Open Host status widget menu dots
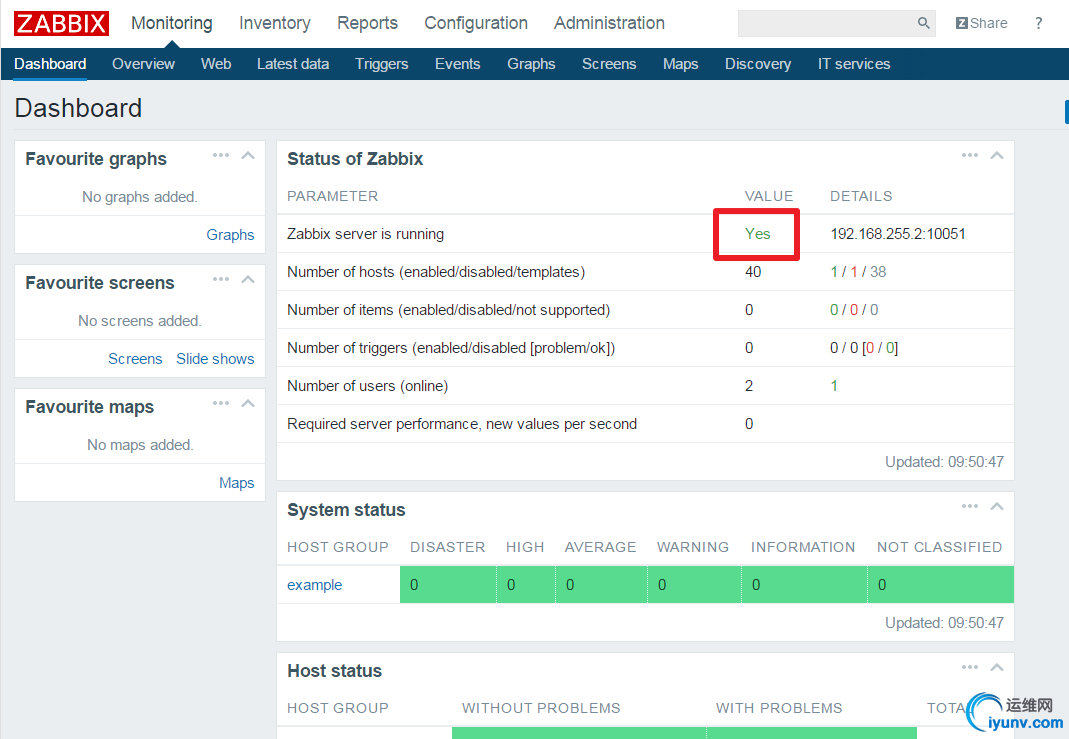The width and height of the screenshot is (1069, 739). pyautogui.click(x=970, y=667)
